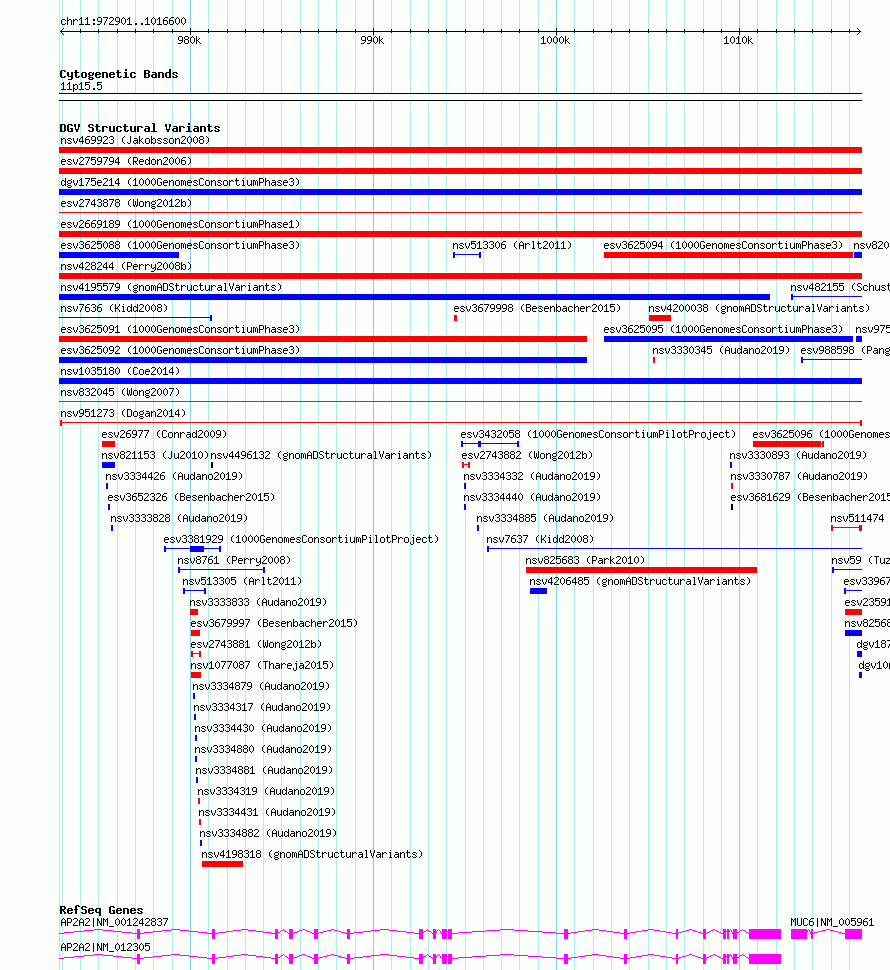Click nsv3334431 (Audano2019) label
The width and height of the screenshot is (890, 970).
267,813
